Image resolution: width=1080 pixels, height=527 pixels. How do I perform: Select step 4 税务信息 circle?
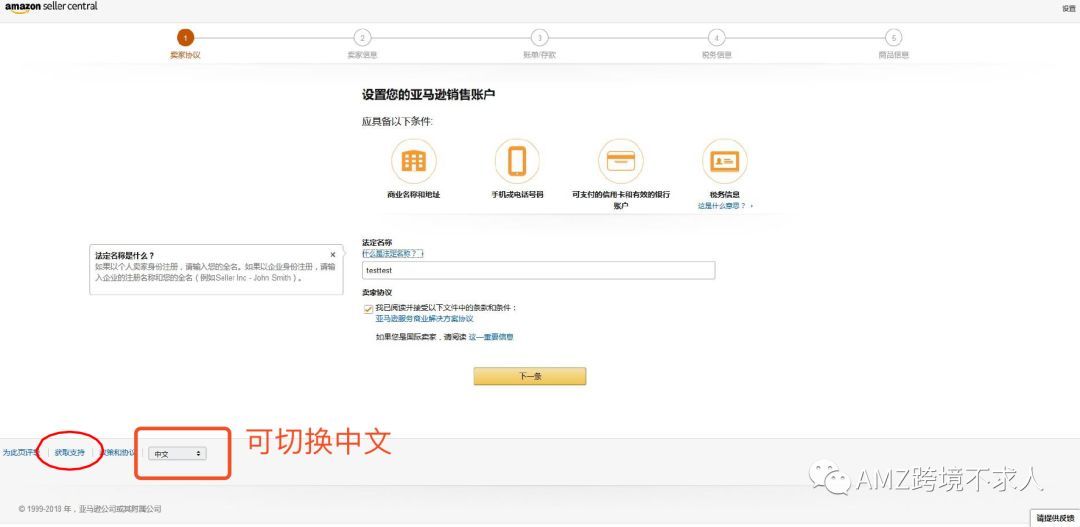click(x=716, y=38)
